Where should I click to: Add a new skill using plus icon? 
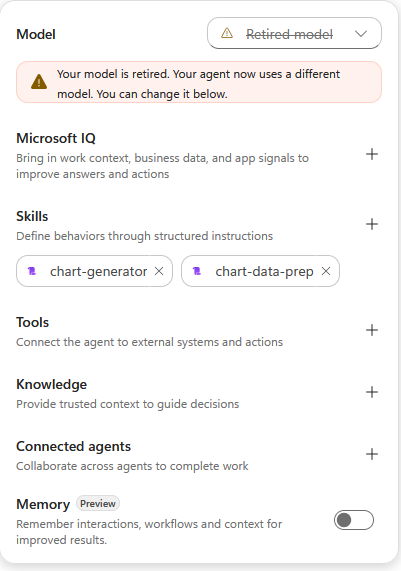click(x=371, y=224)
